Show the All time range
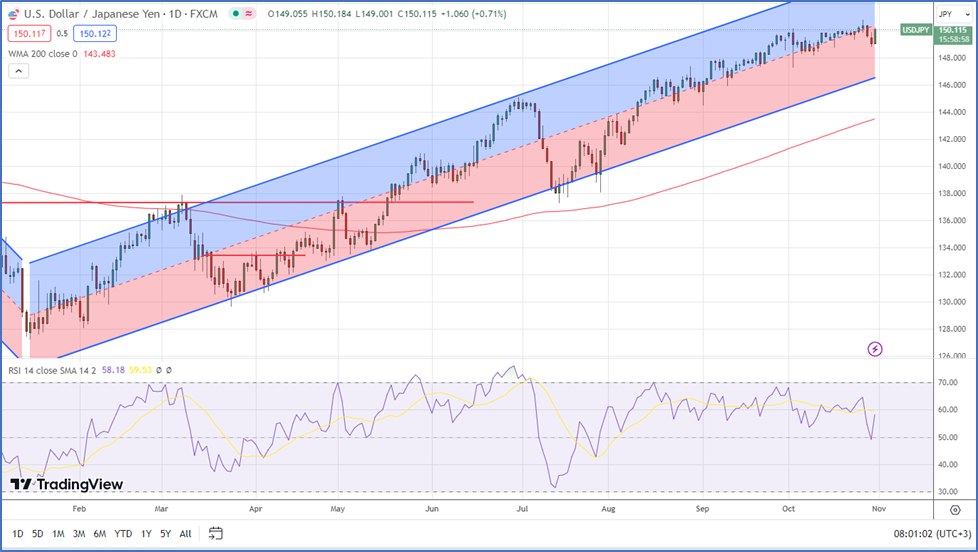This screenshot has height=552, width=978. (185, 534)
